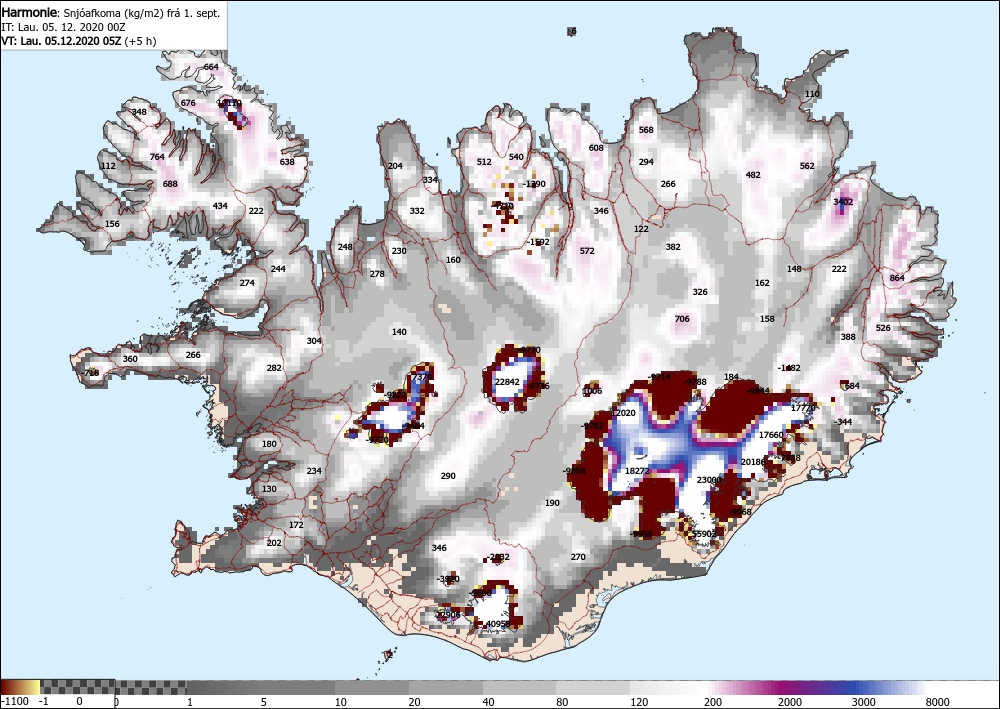The height and width of the screenshot is (709, 1000).
Task: Click the map value 676
Action: 188,103
